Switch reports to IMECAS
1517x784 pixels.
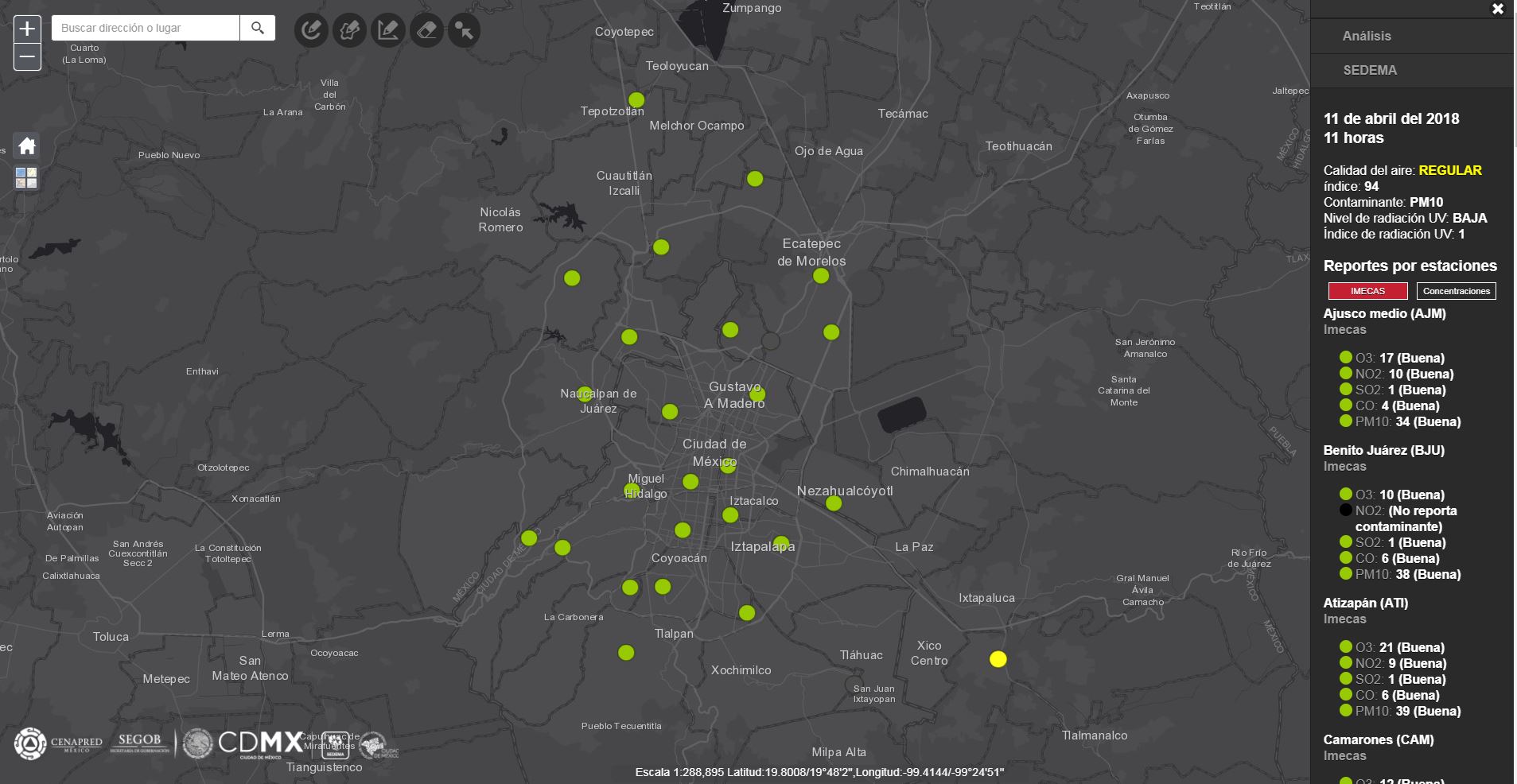[1367, 291]
